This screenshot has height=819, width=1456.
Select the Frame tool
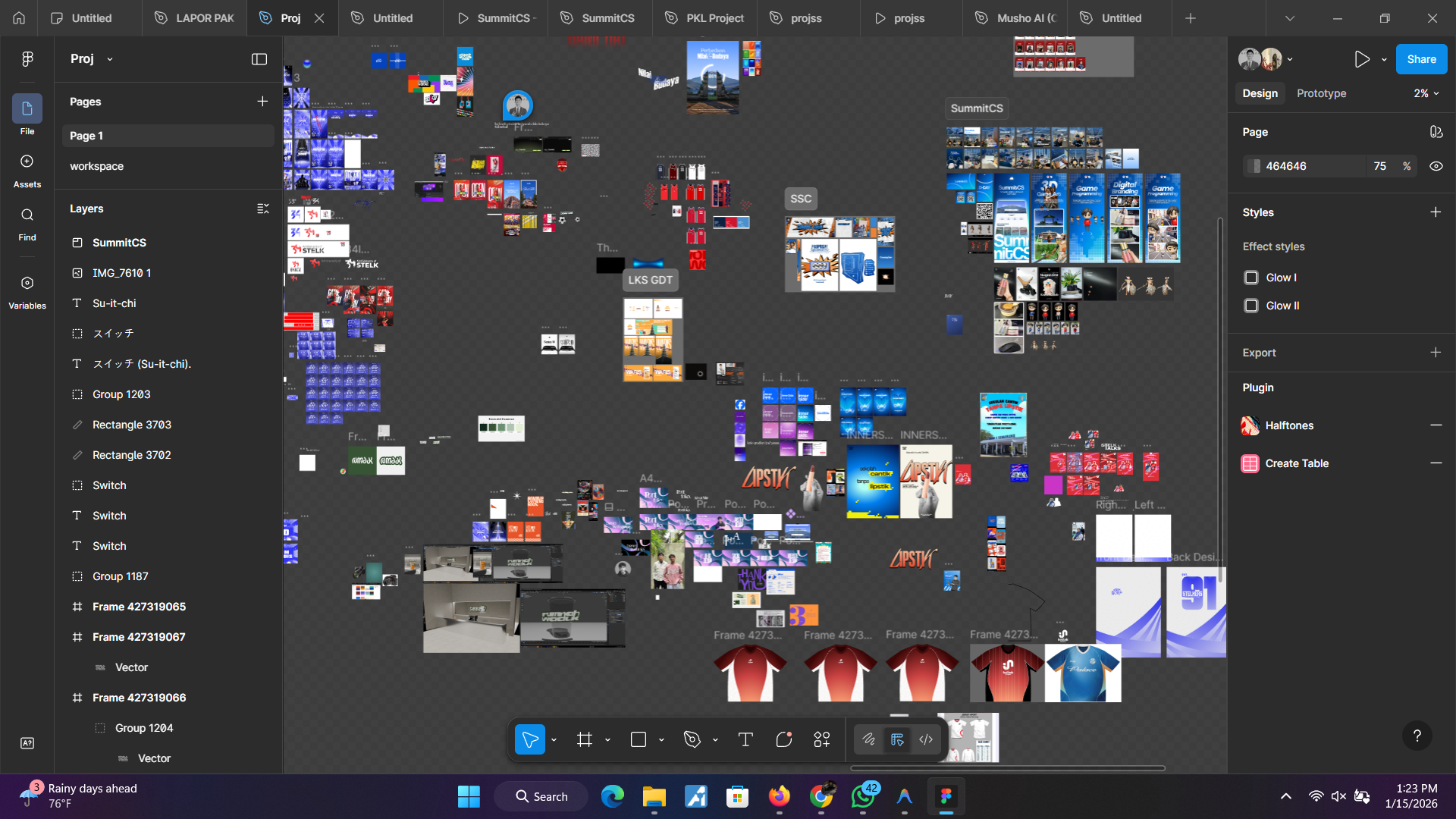click(x=583, y=739)
